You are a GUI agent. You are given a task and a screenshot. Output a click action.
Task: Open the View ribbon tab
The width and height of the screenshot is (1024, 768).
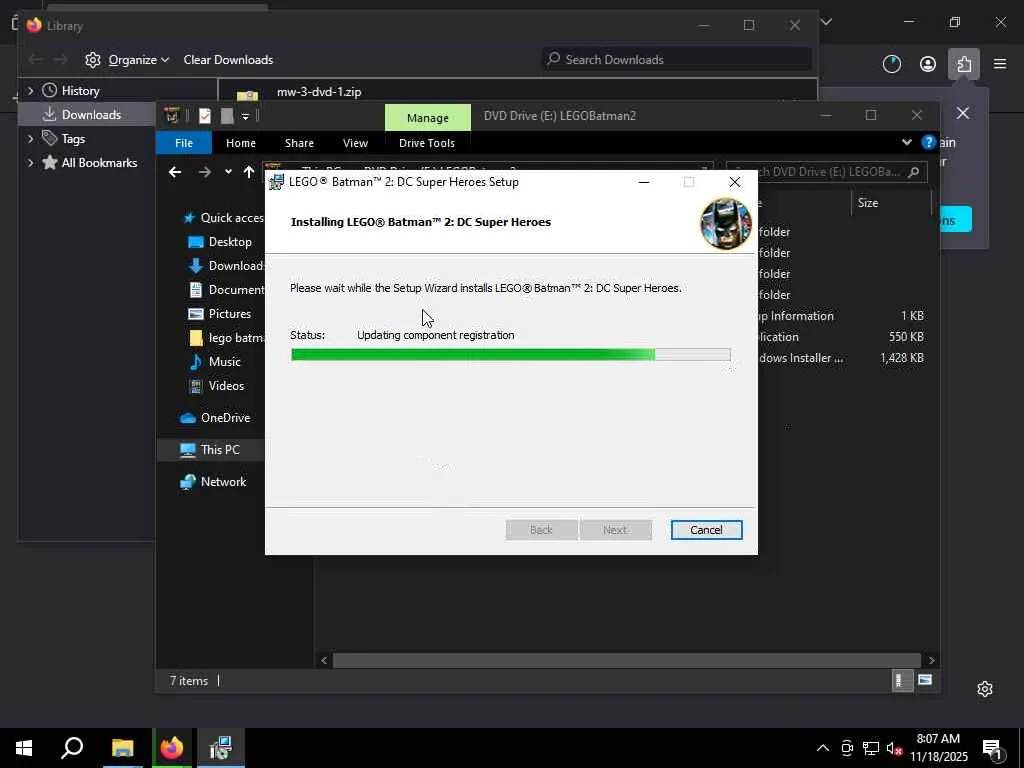tap(355, 142)
